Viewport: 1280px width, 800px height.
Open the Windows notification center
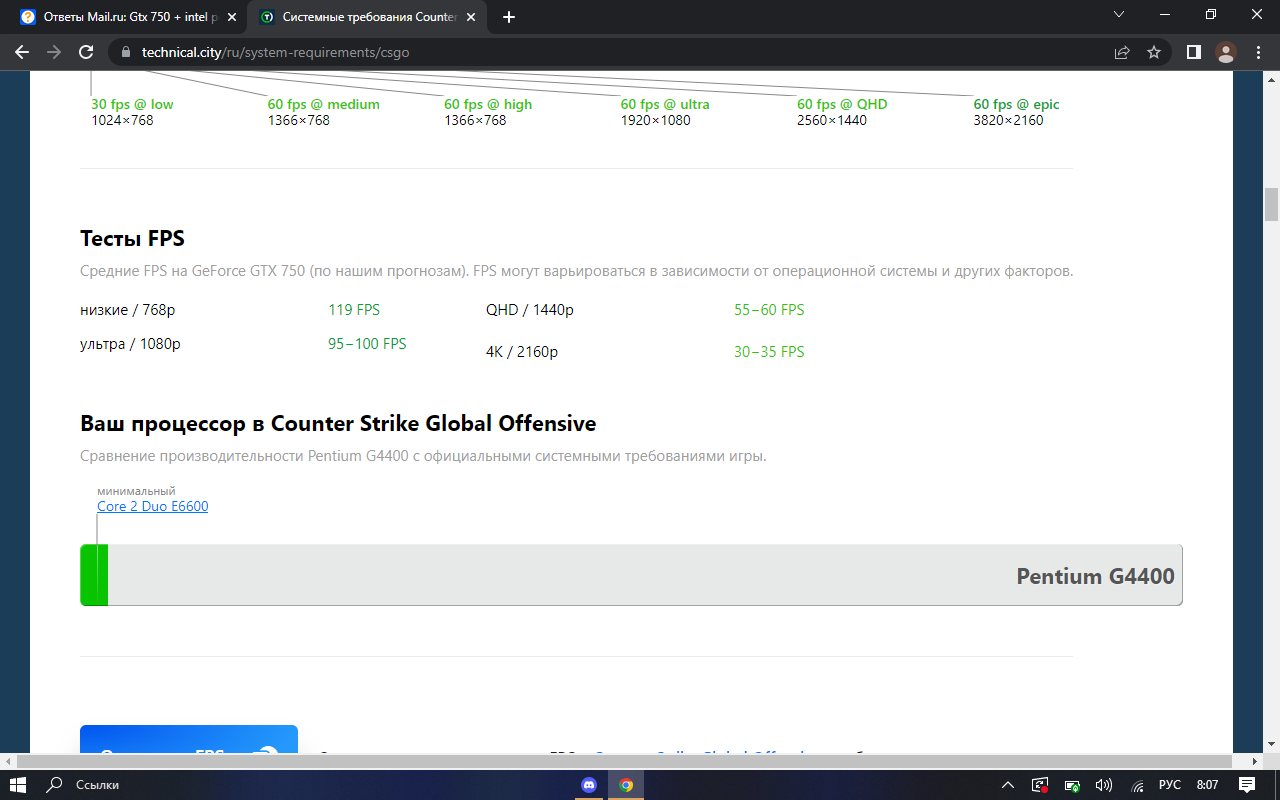tap(1247, 785)
